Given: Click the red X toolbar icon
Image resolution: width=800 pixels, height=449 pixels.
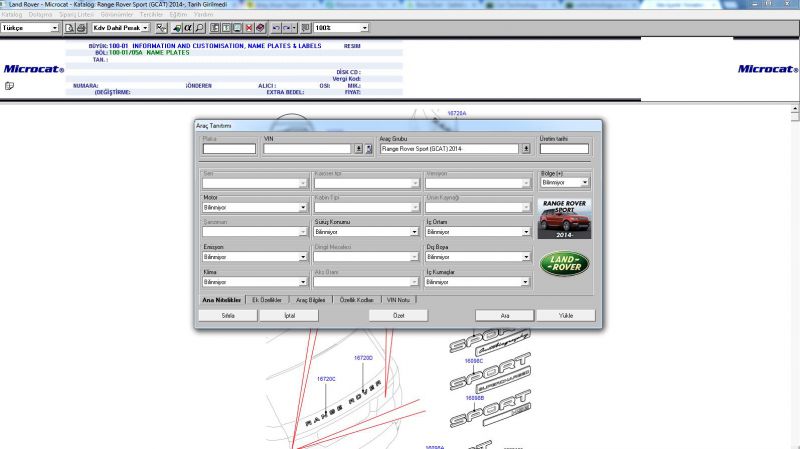Looking at the screenshot, I should pos(248,28).
